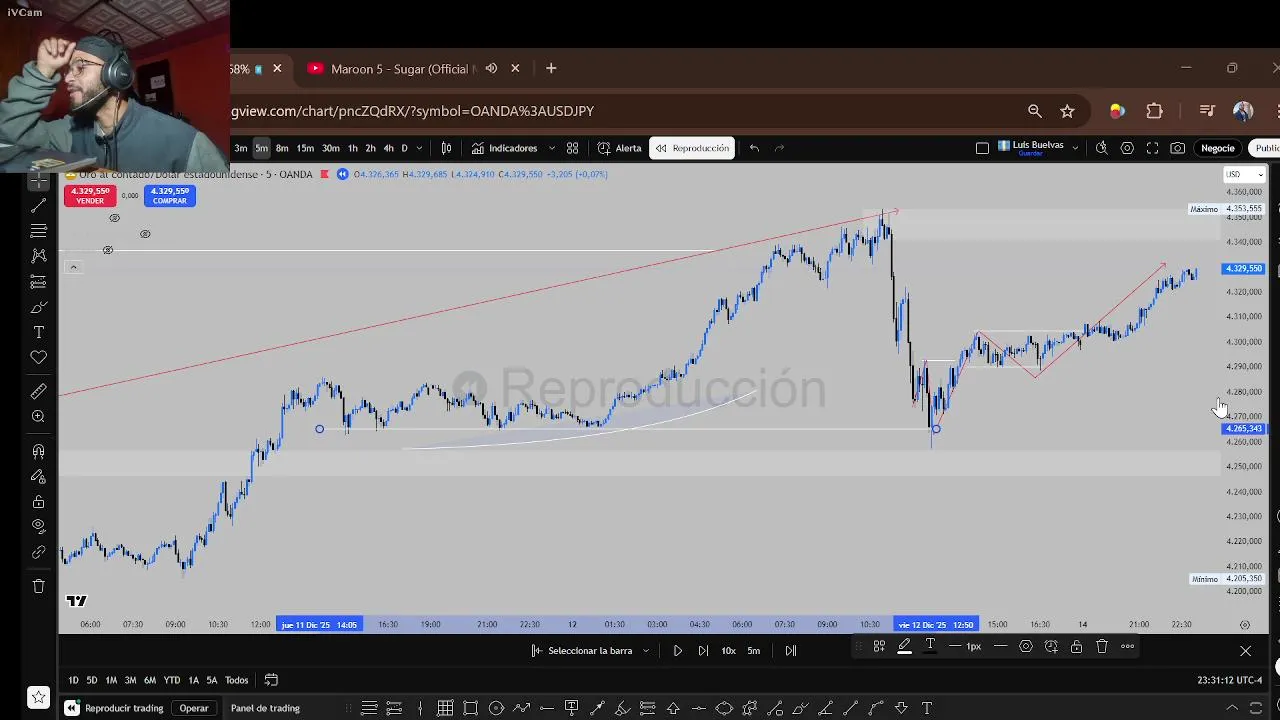Add alert for drawing in floating toolbar

click(x=1051, y=646)
